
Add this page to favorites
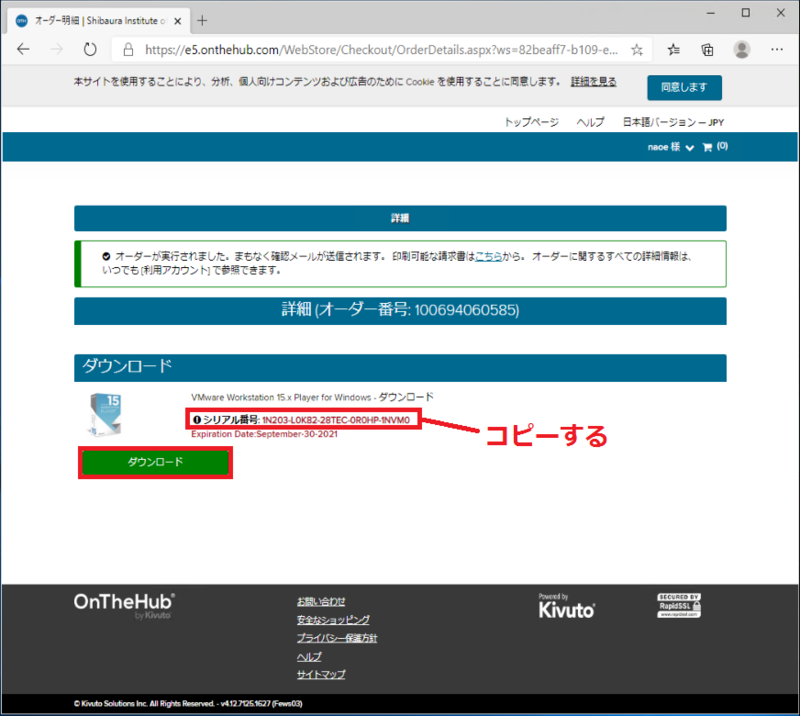tap(637, 50)
